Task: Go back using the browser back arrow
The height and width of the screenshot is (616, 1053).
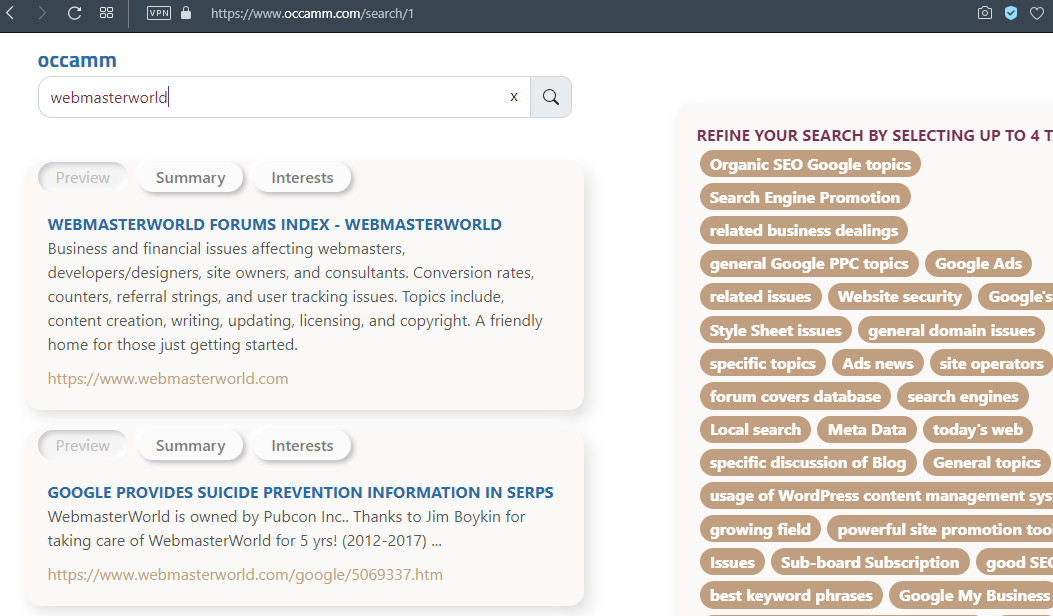Action: [10, 13]
